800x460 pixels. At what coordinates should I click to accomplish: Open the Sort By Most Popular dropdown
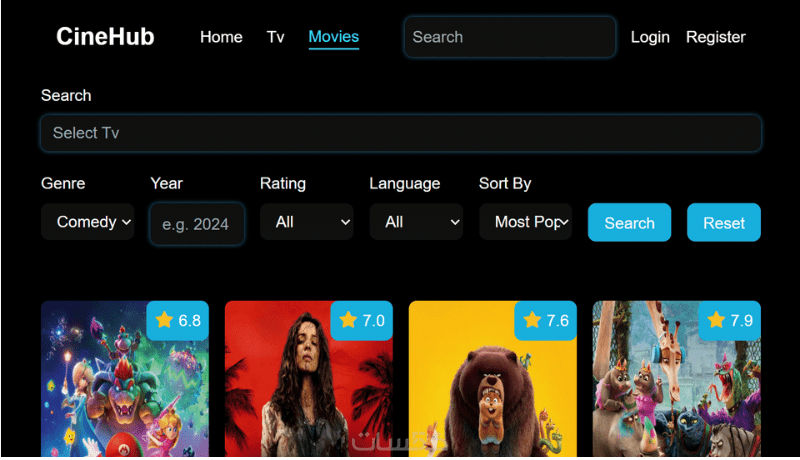click(x=526, y=222)
